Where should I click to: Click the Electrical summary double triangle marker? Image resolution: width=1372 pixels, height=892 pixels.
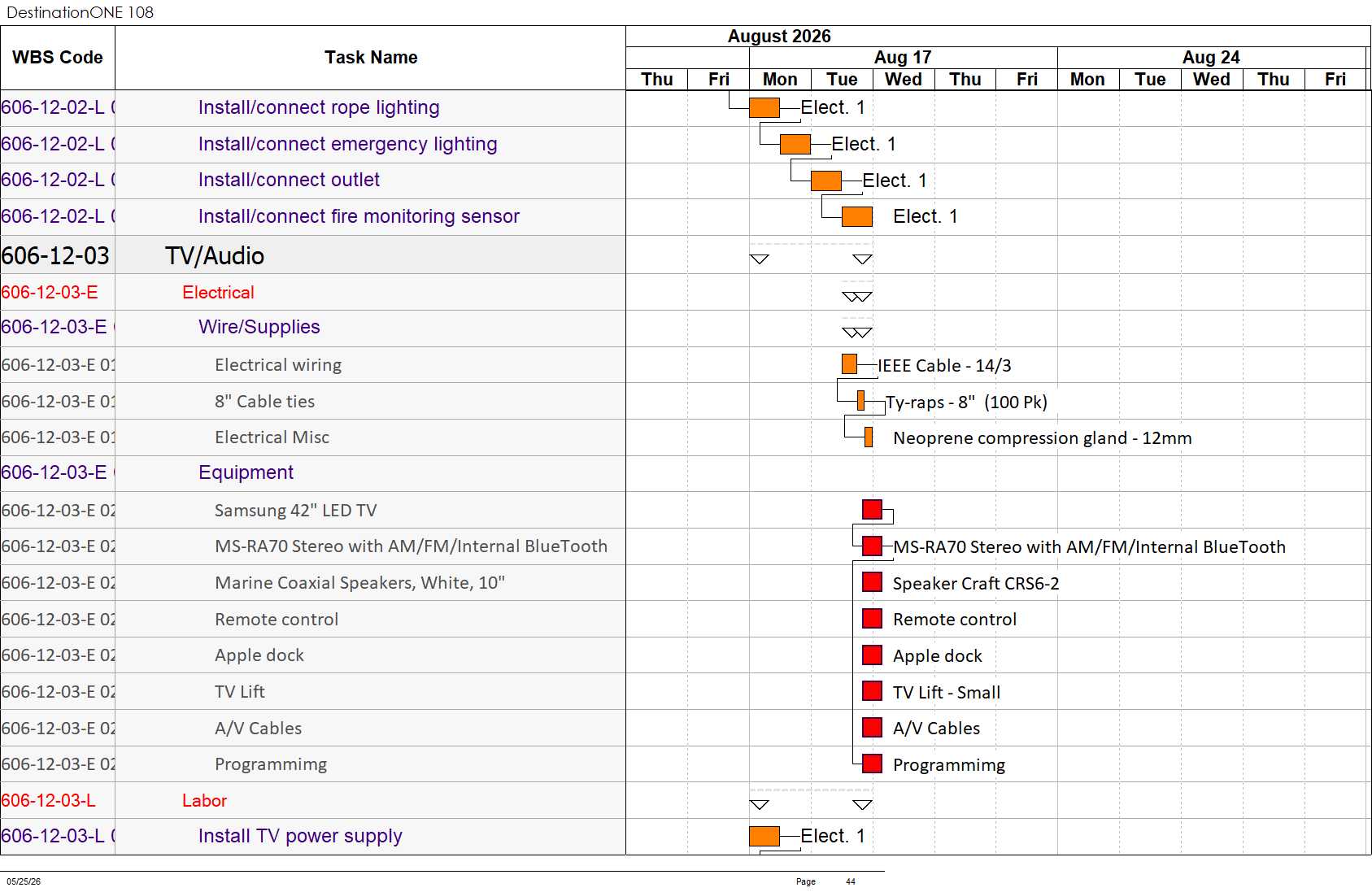[x=857, y=297]
